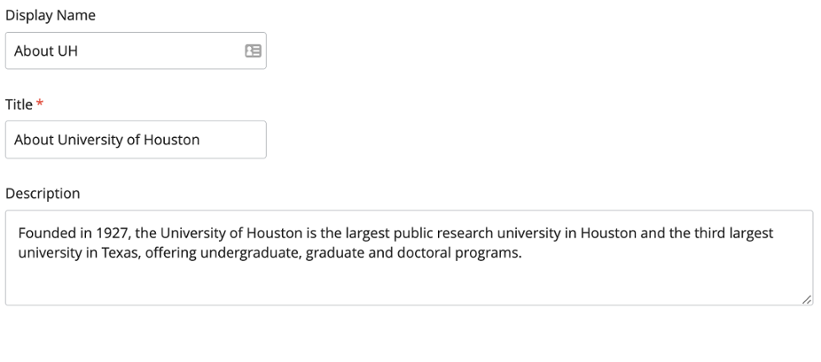The height and width of the screenshot is (362, 821).
Task: Click the description box resize handle
Action: pyautogui.click(x=806, y=300)
